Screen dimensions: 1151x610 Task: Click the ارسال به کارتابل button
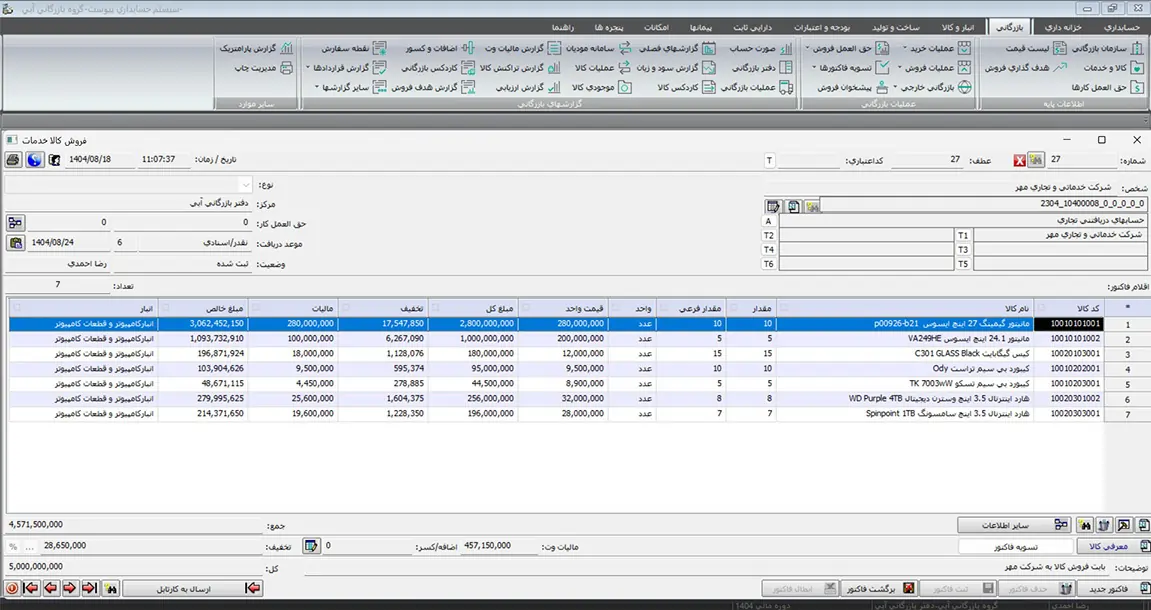point(190,590)
